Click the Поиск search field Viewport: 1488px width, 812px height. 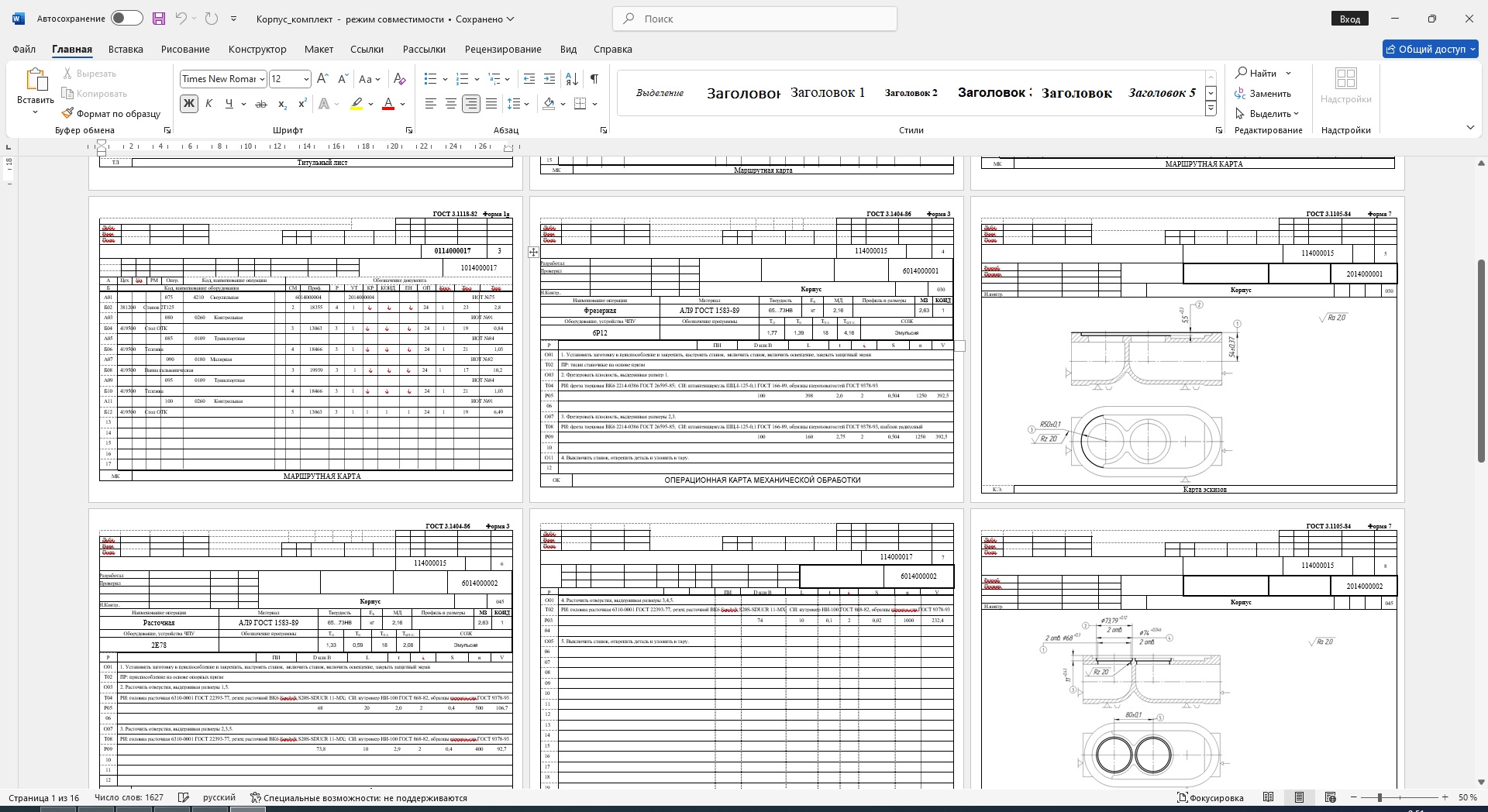click(755, 19)
